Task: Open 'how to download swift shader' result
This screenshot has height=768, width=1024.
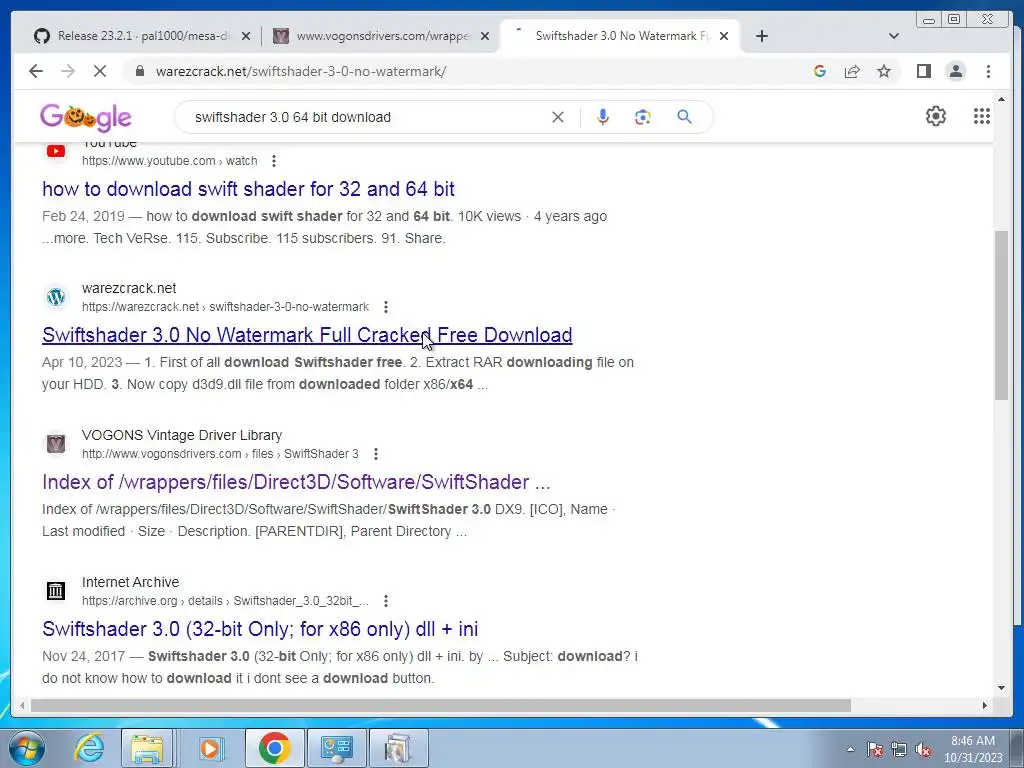Action: (248, 189)
